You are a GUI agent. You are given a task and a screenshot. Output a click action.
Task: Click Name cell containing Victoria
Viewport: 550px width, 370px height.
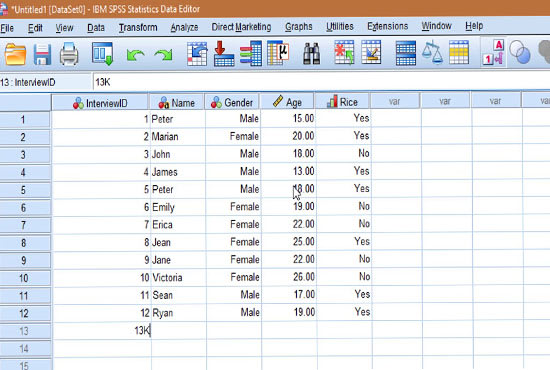click(x=179, y=277)
